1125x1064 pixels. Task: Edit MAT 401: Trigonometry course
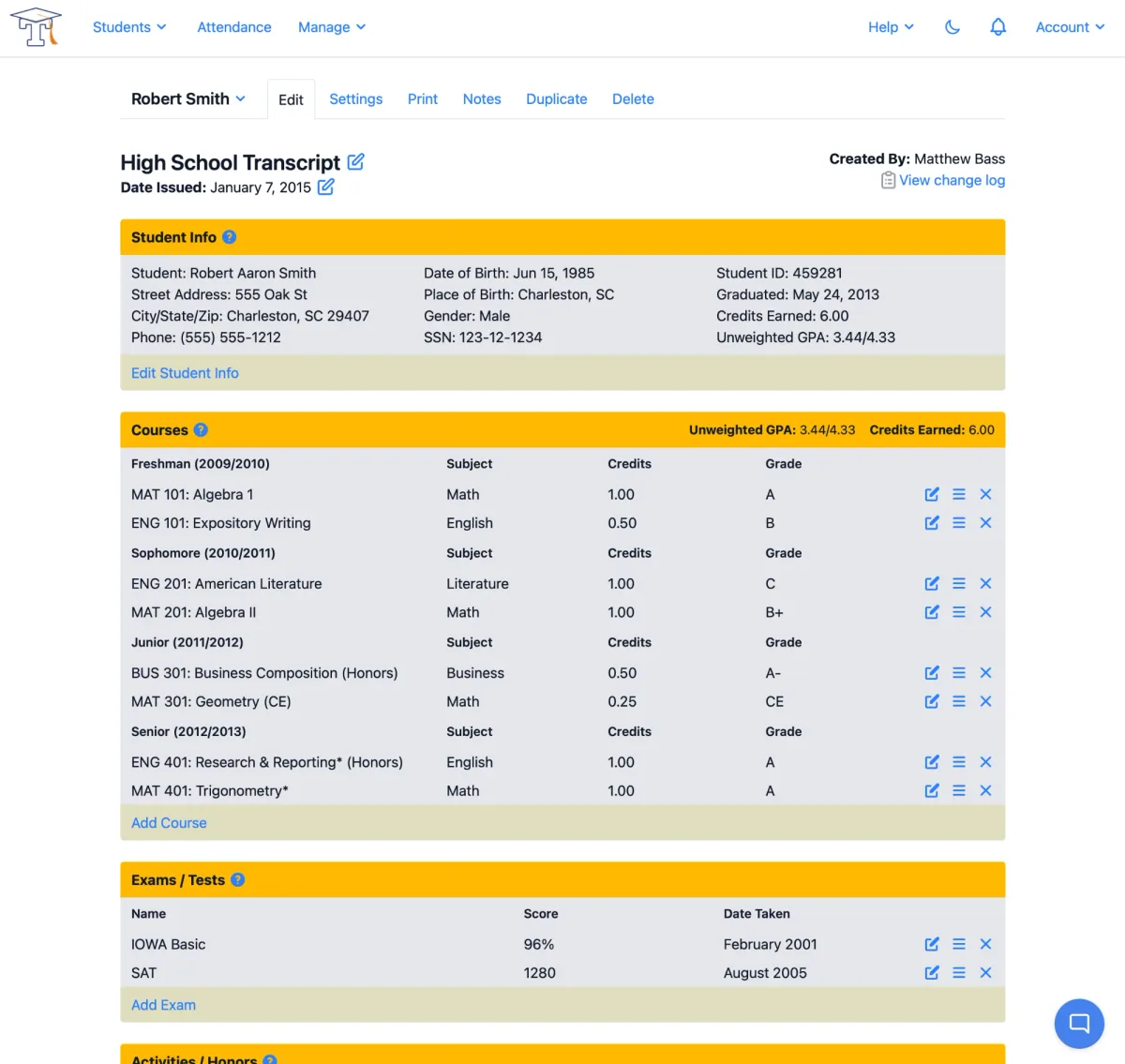coord(932,791)
